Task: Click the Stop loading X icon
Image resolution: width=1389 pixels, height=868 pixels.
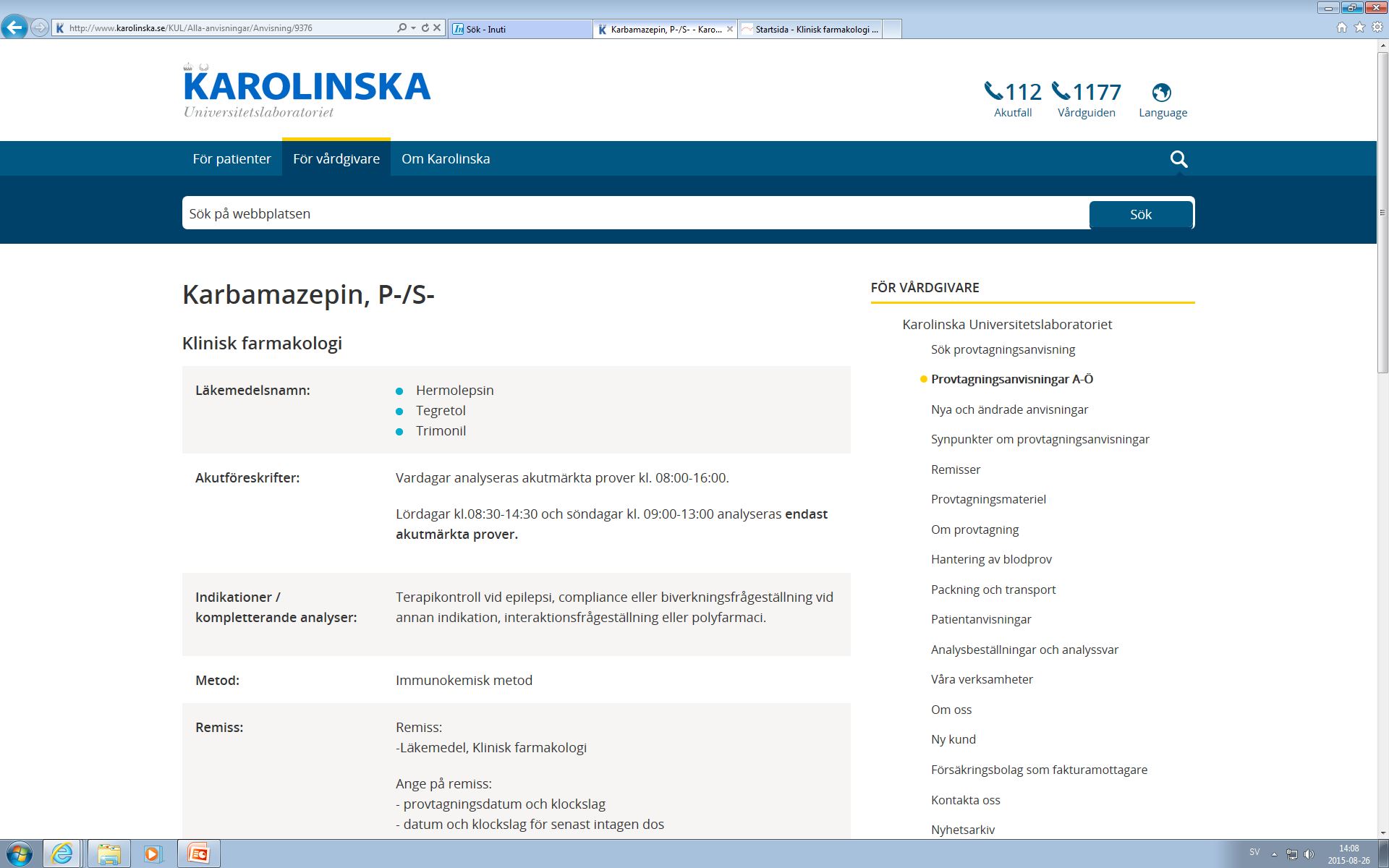Action: [437, 27]
